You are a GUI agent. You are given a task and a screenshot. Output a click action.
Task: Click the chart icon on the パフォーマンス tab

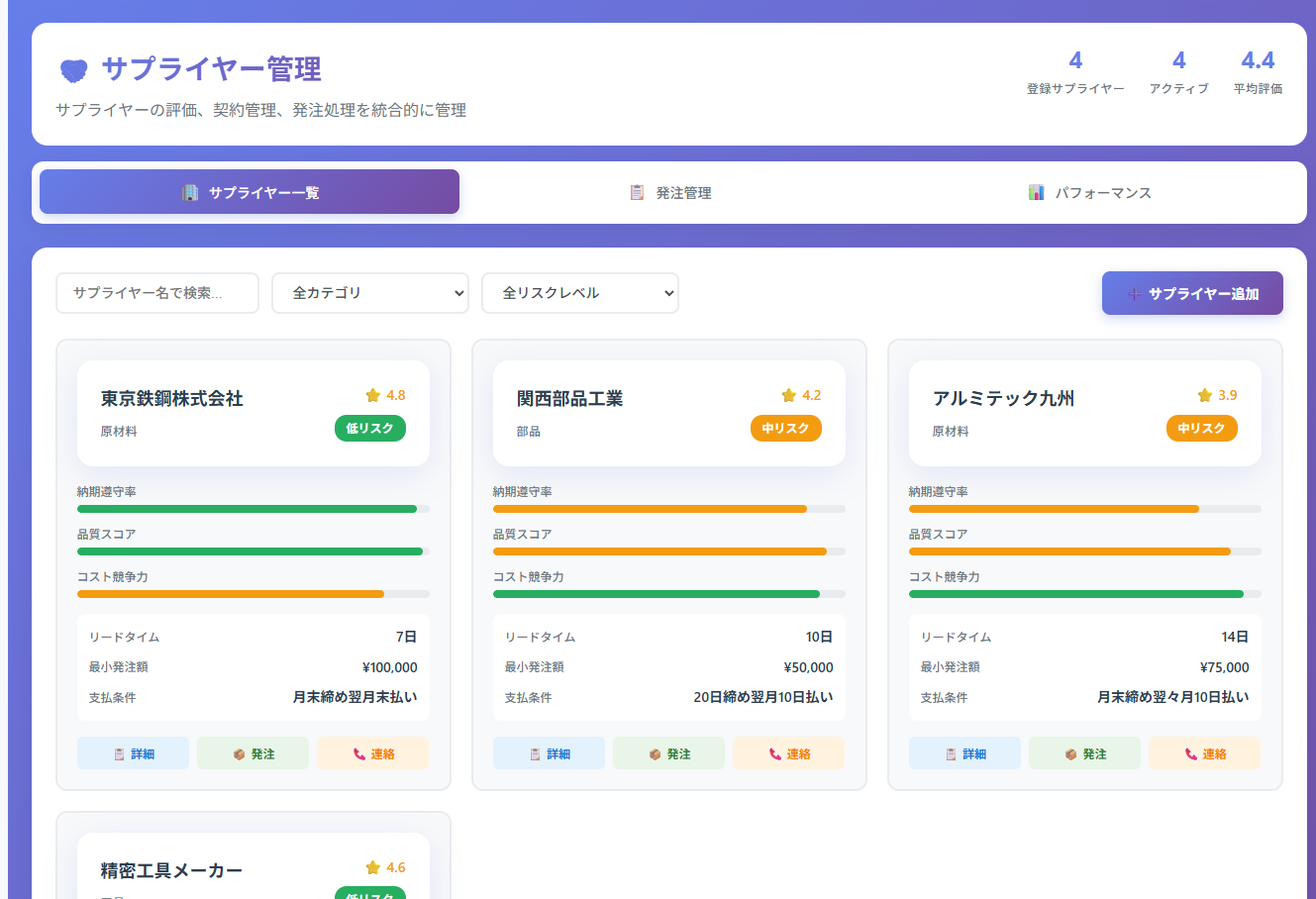pyautogui.click(x=1036, y=192)
